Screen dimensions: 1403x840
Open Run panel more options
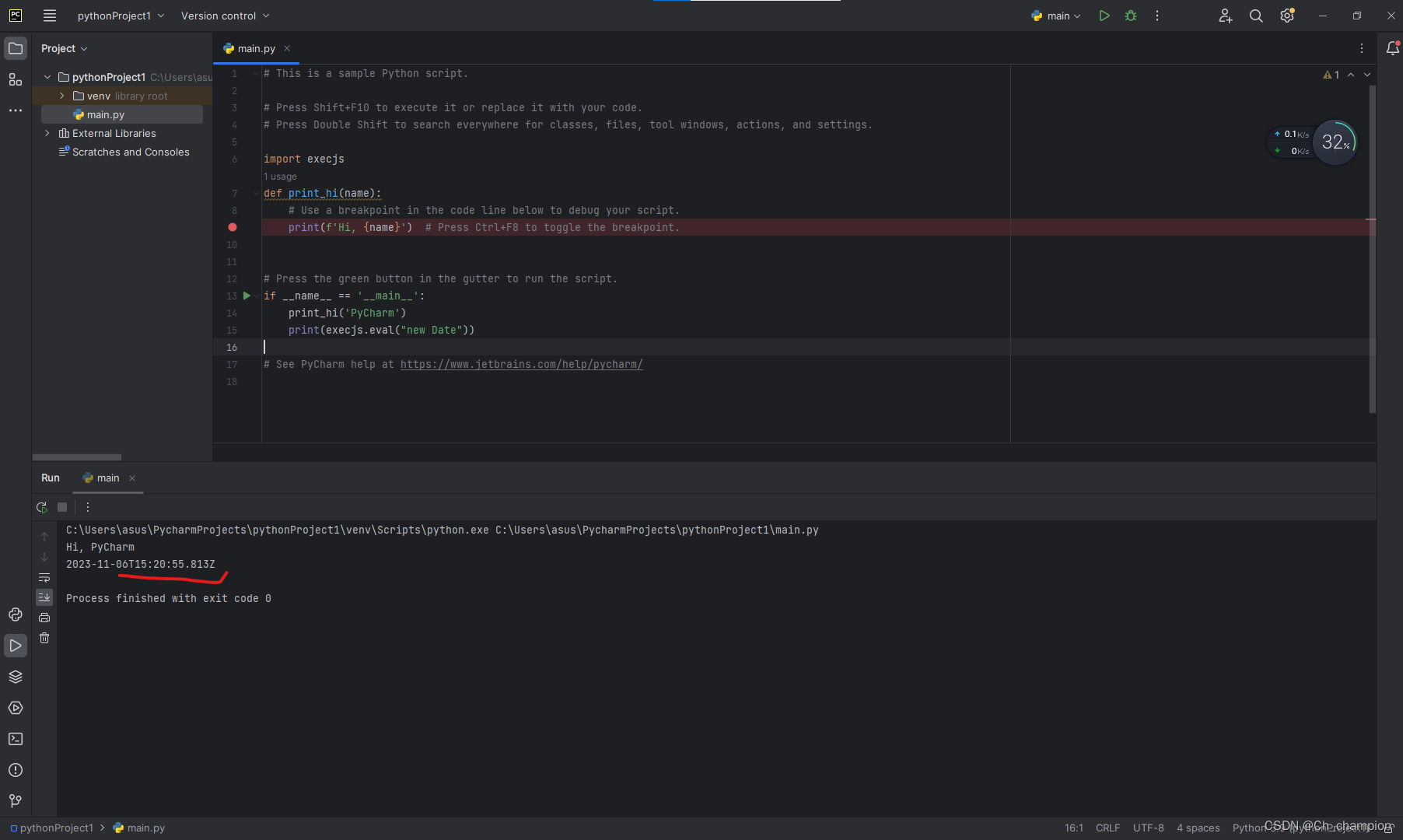(88, 507)
